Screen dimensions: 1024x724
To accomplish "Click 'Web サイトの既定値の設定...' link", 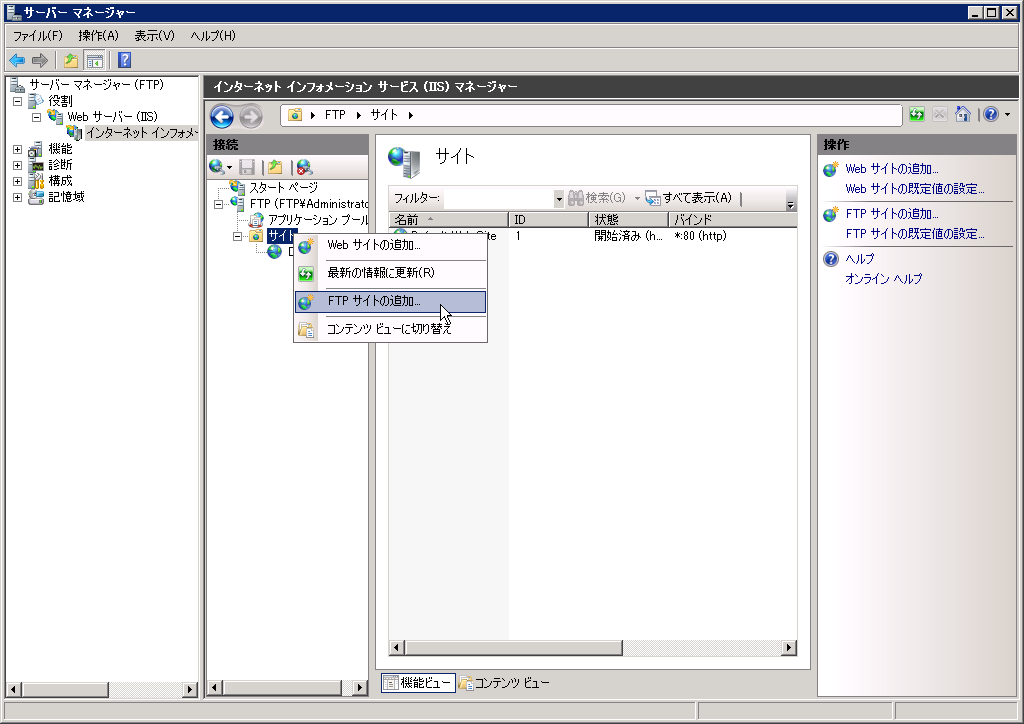I will [914, 189].
